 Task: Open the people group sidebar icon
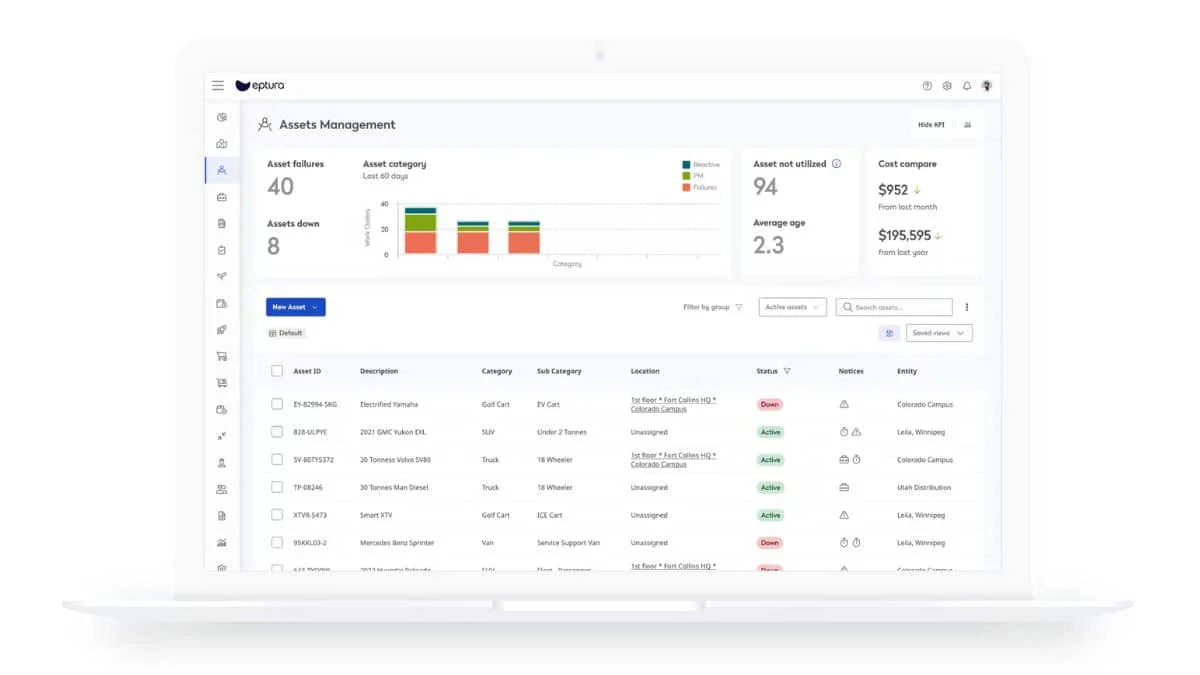pos(222,489)
